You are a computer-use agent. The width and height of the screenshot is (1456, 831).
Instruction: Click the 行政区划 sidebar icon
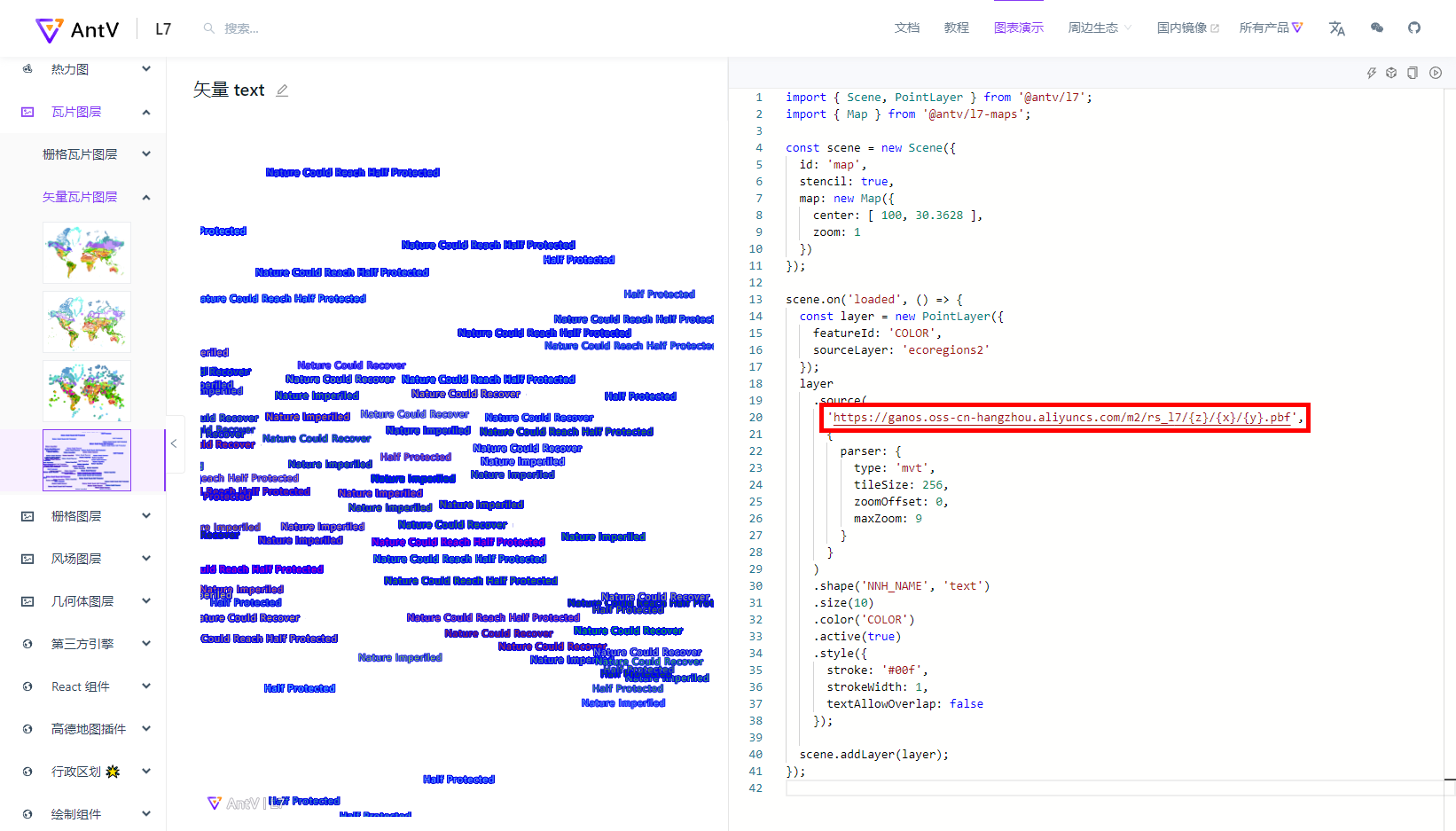[27, 772]
